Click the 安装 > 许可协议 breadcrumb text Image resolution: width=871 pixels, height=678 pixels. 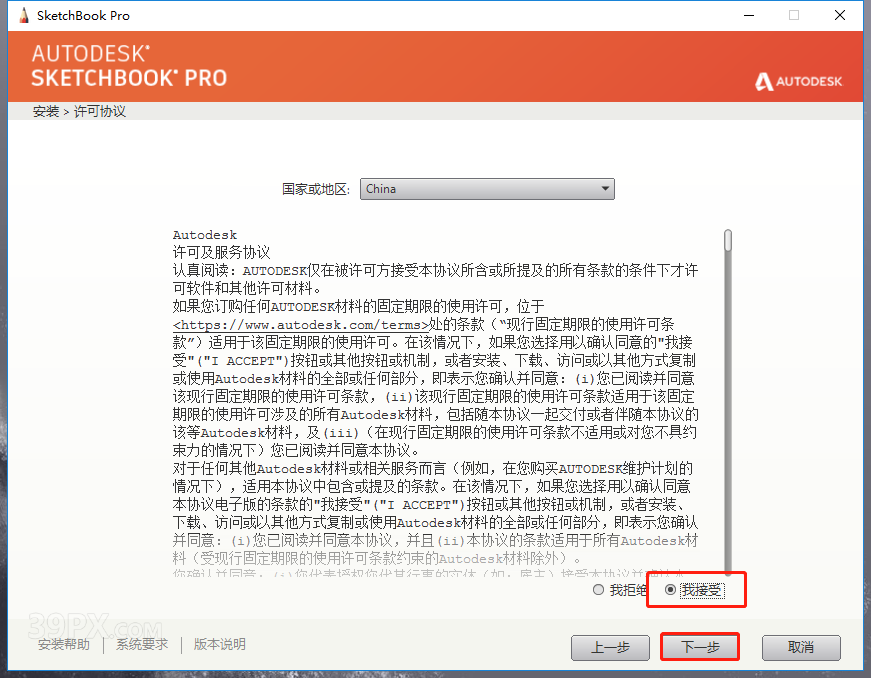(79, 111)
